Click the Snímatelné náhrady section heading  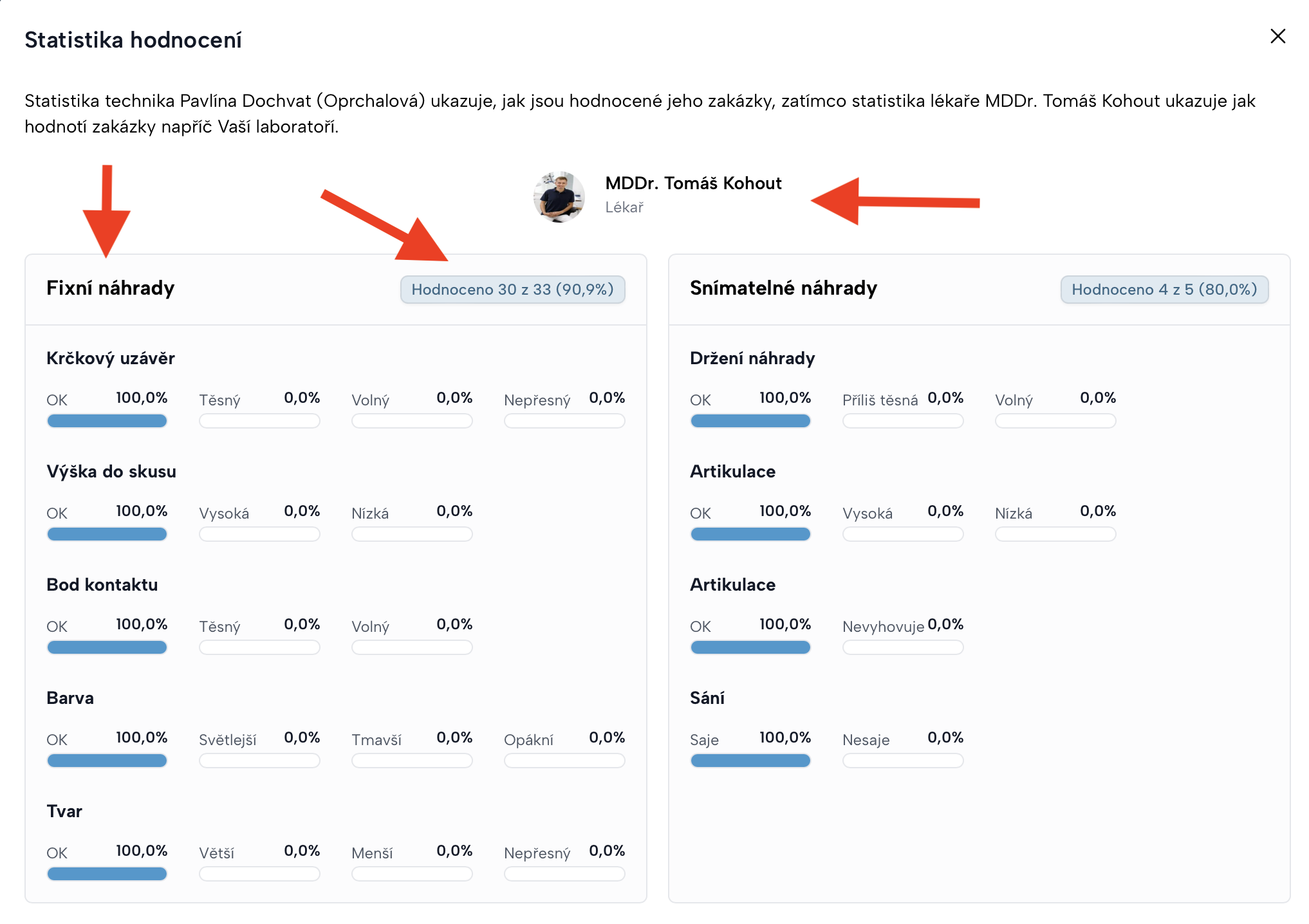(x=783, y=288)
